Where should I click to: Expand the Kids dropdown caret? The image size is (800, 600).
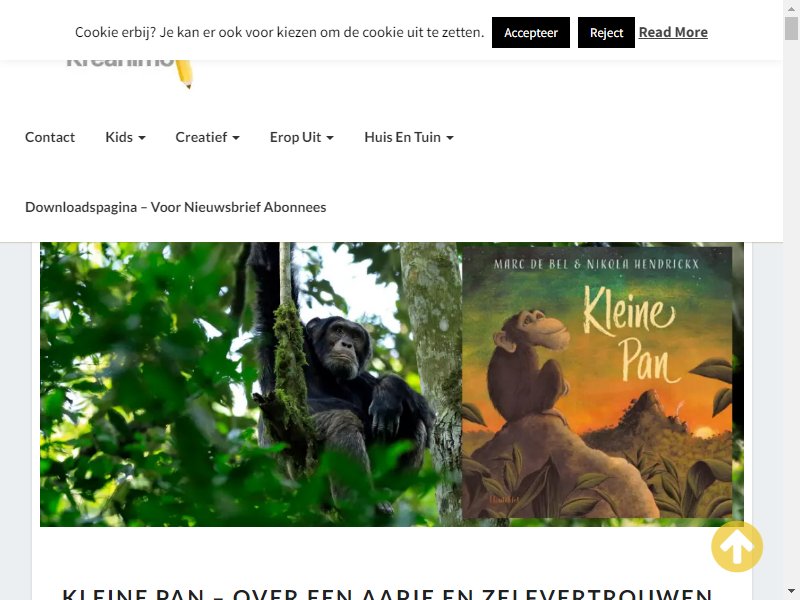142,138
